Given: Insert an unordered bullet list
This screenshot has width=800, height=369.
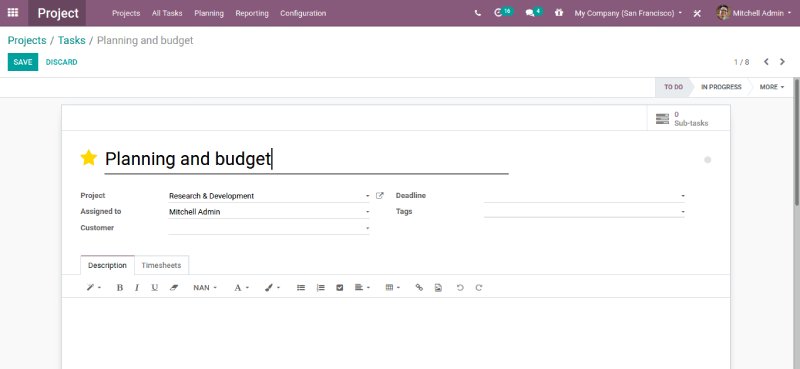Looking at the screenshot, I should click(x=301, y=287).
